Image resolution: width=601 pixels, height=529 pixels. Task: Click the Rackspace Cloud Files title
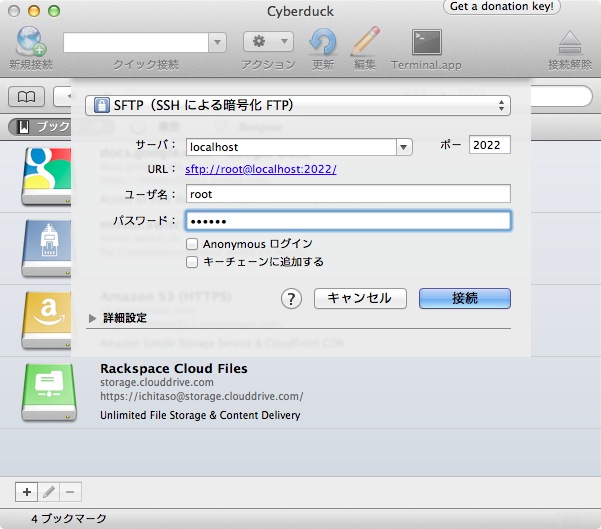[174, 368]
